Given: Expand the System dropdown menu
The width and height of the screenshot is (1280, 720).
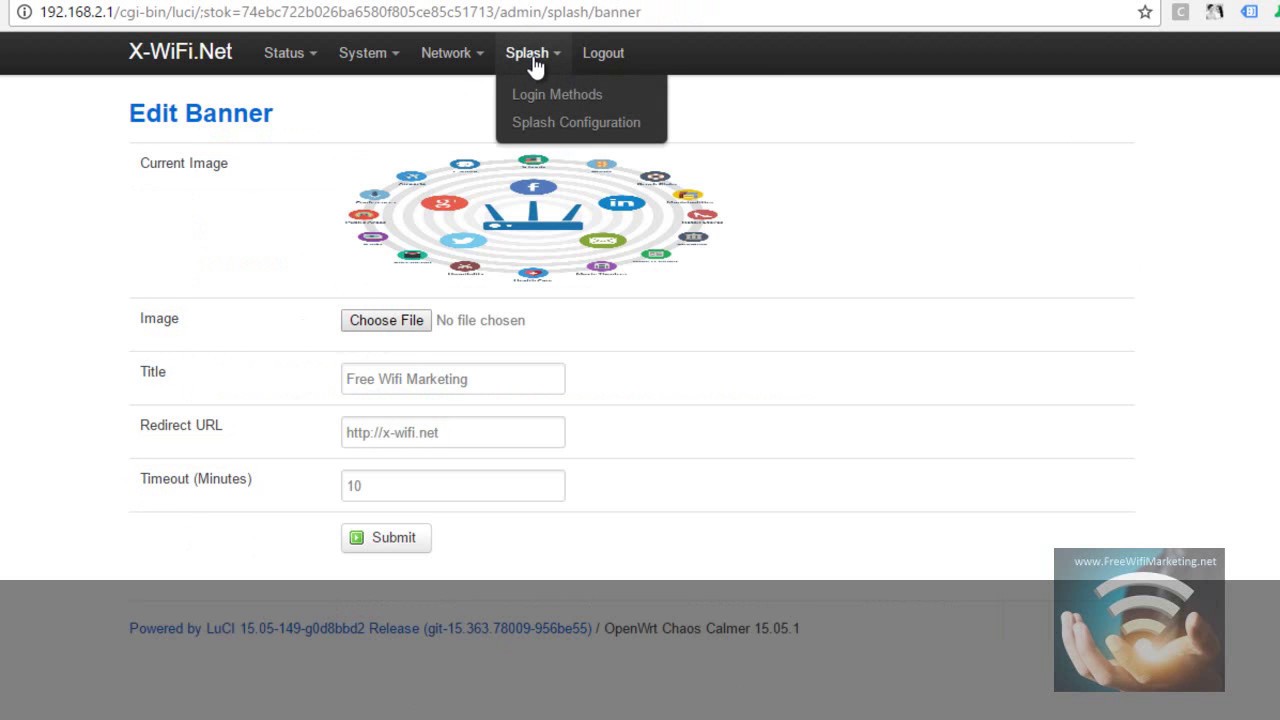Looking at the screenshot, I should coord(368,53).
